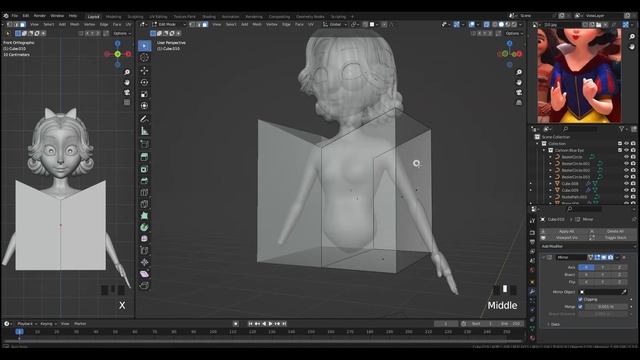640x360 pixels.
Task: Open the Add Modifier dropdown
Action: pos(588,247)
